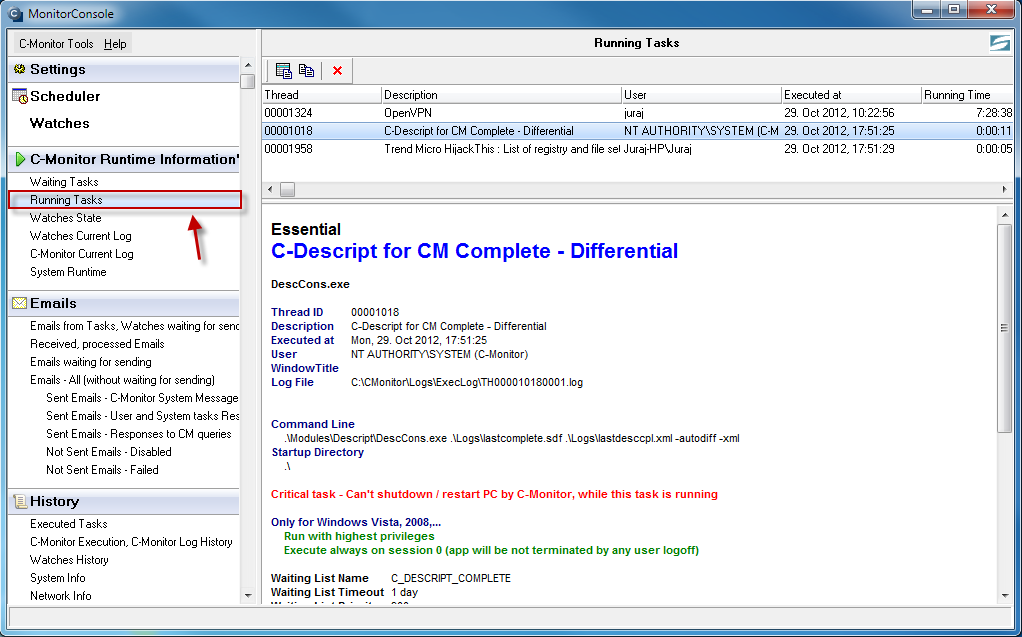Click the History scroll icon
This screenshot has height=637, width=1022.
(x=20, y=501)
